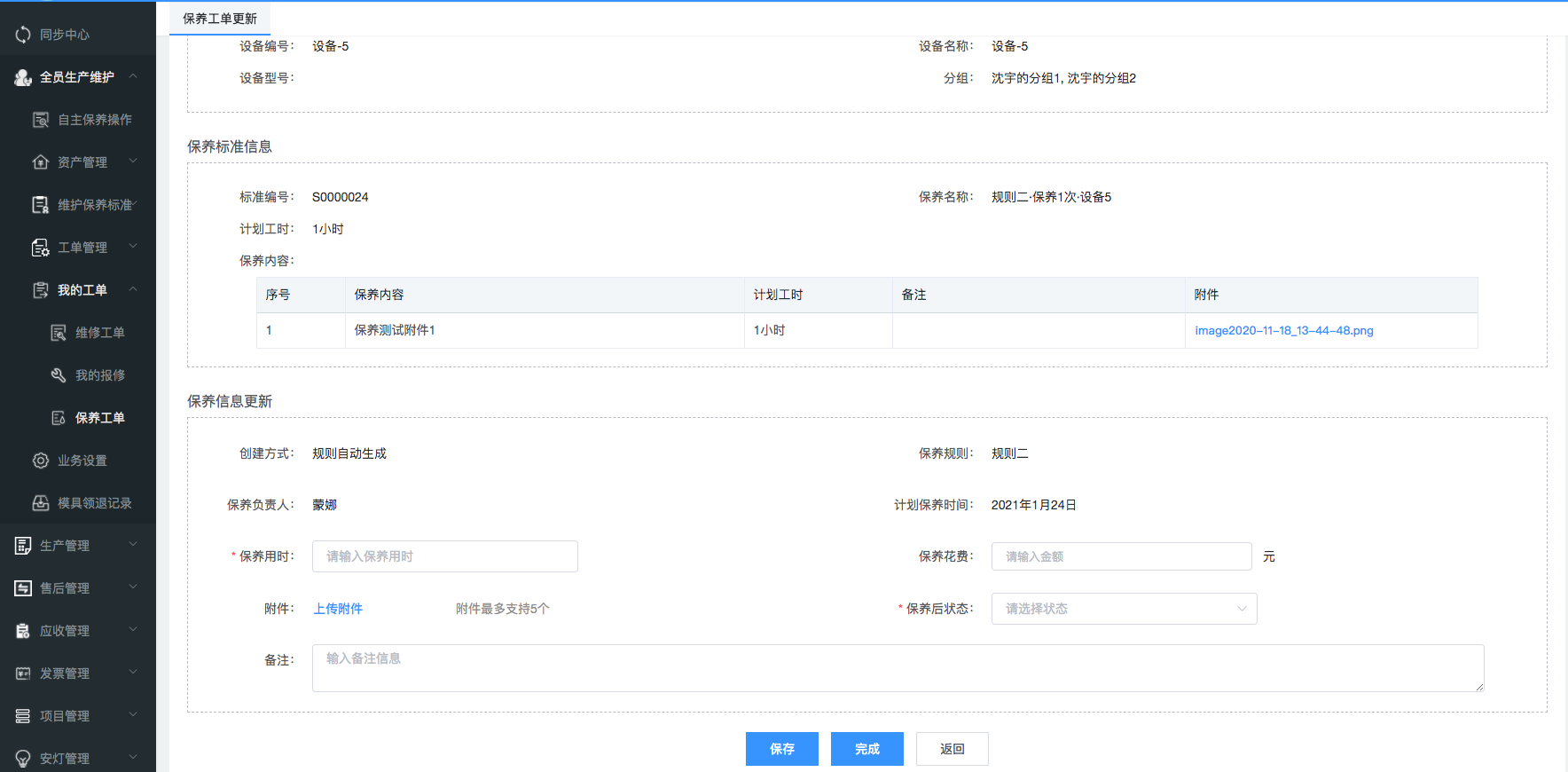Image resolution: width=1568 pixels, height=772 pixels.
Task: Click the 我的报修 wrench icon
Action: [x=59, y=375]
